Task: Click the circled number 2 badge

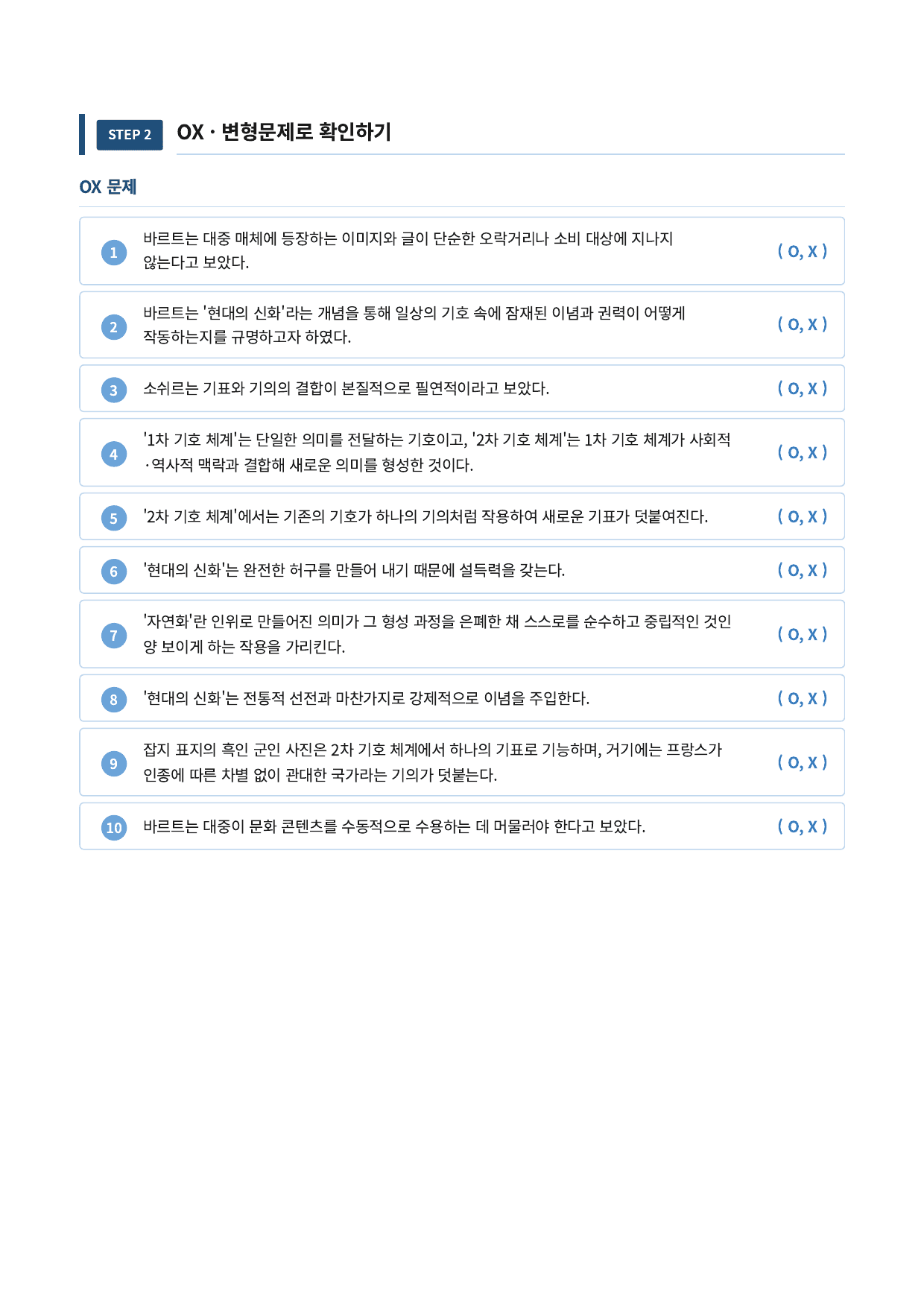Action: pos(114,327)
